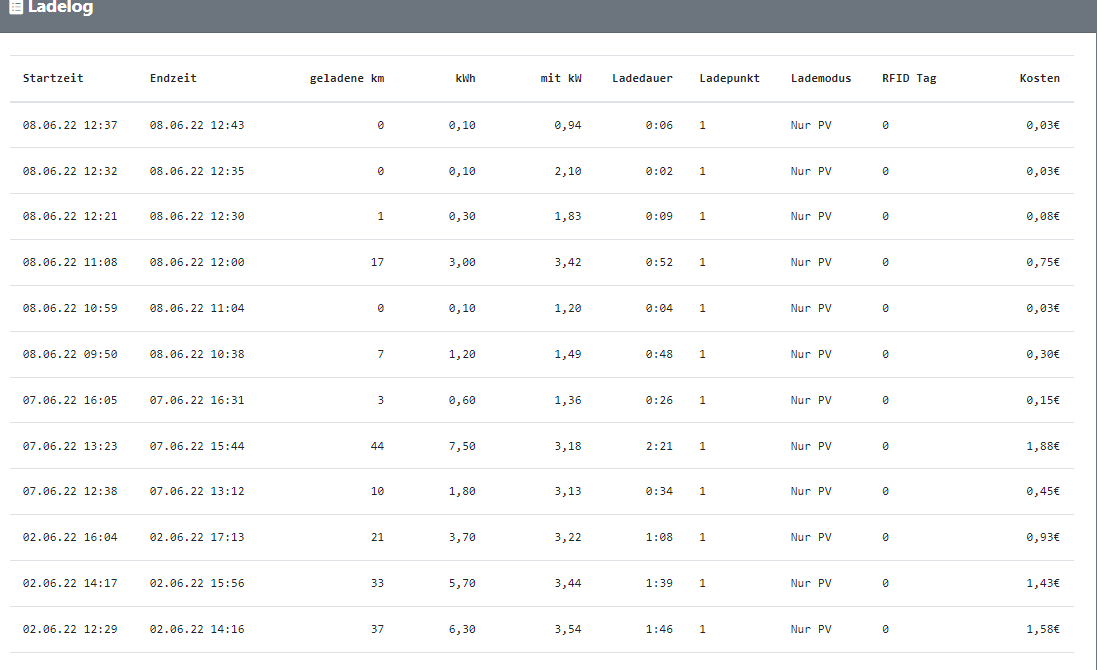Click the Lademodus column header

pos(820,78)
